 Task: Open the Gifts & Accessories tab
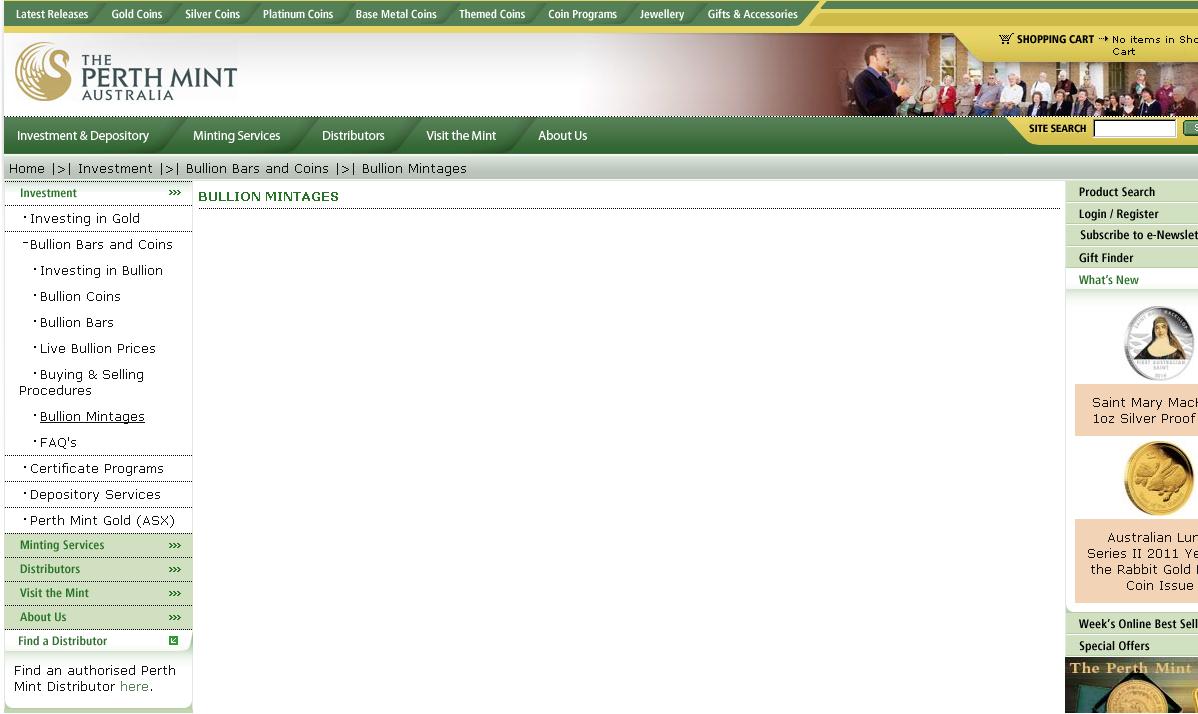pyautogui.click(x=753, y=14)
